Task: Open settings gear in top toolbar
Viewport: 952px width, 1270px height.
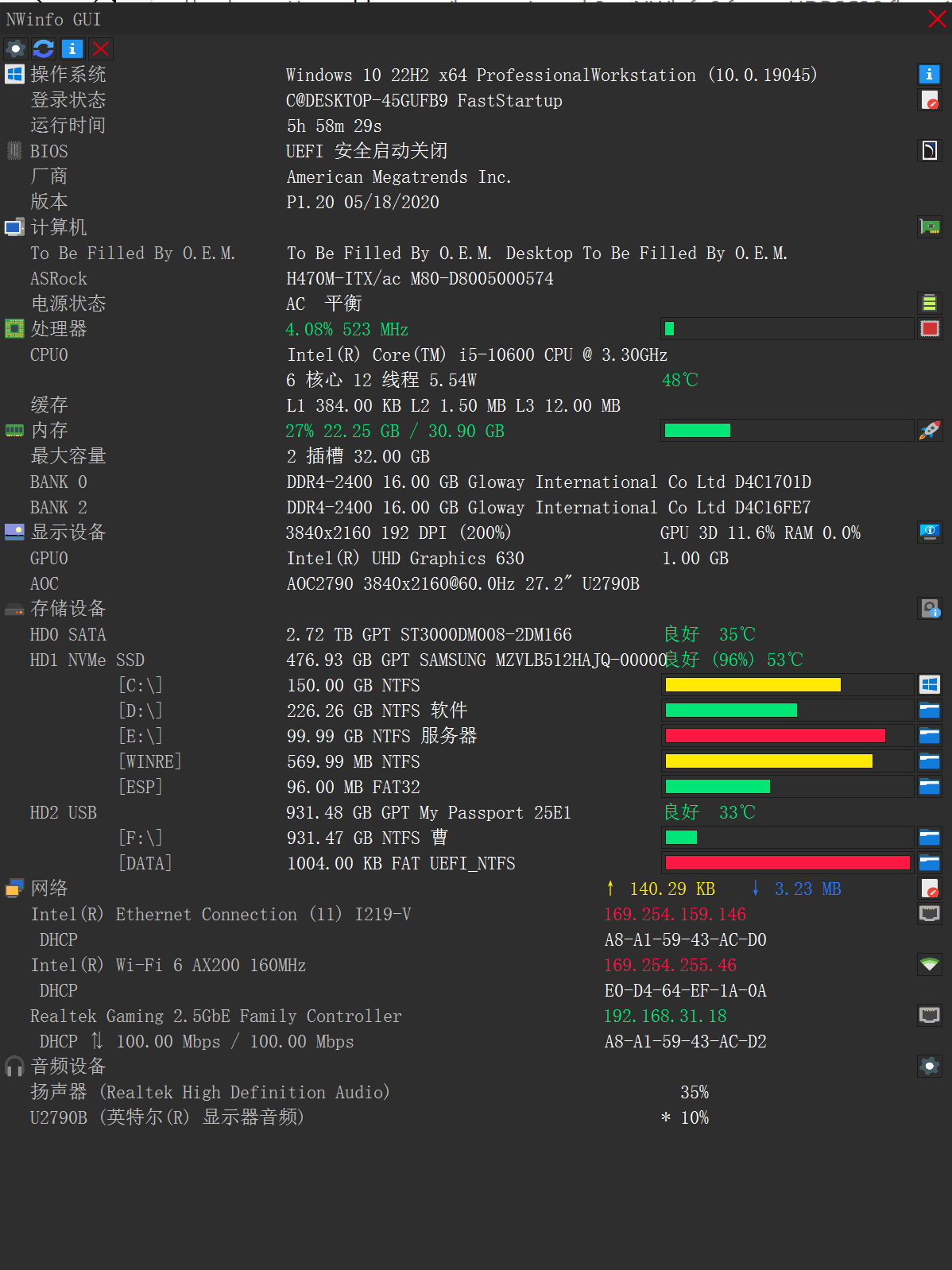Action: click(x=15, y=49)
